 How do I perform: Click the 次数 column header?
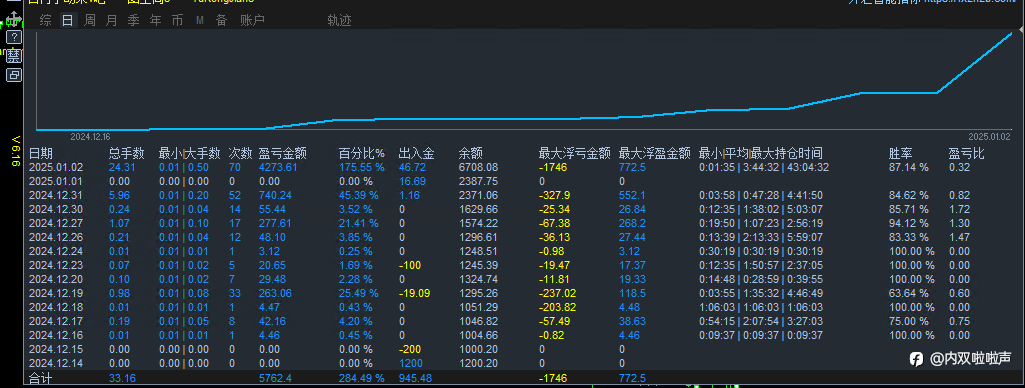[x=241, y=154]
